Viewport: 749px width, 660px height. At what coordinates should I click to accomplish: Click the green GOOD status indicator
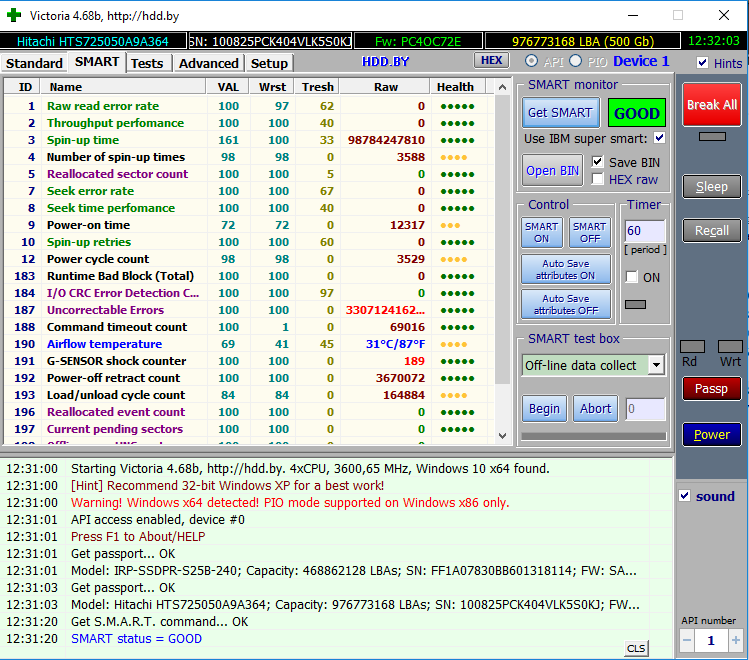(637, 113)
